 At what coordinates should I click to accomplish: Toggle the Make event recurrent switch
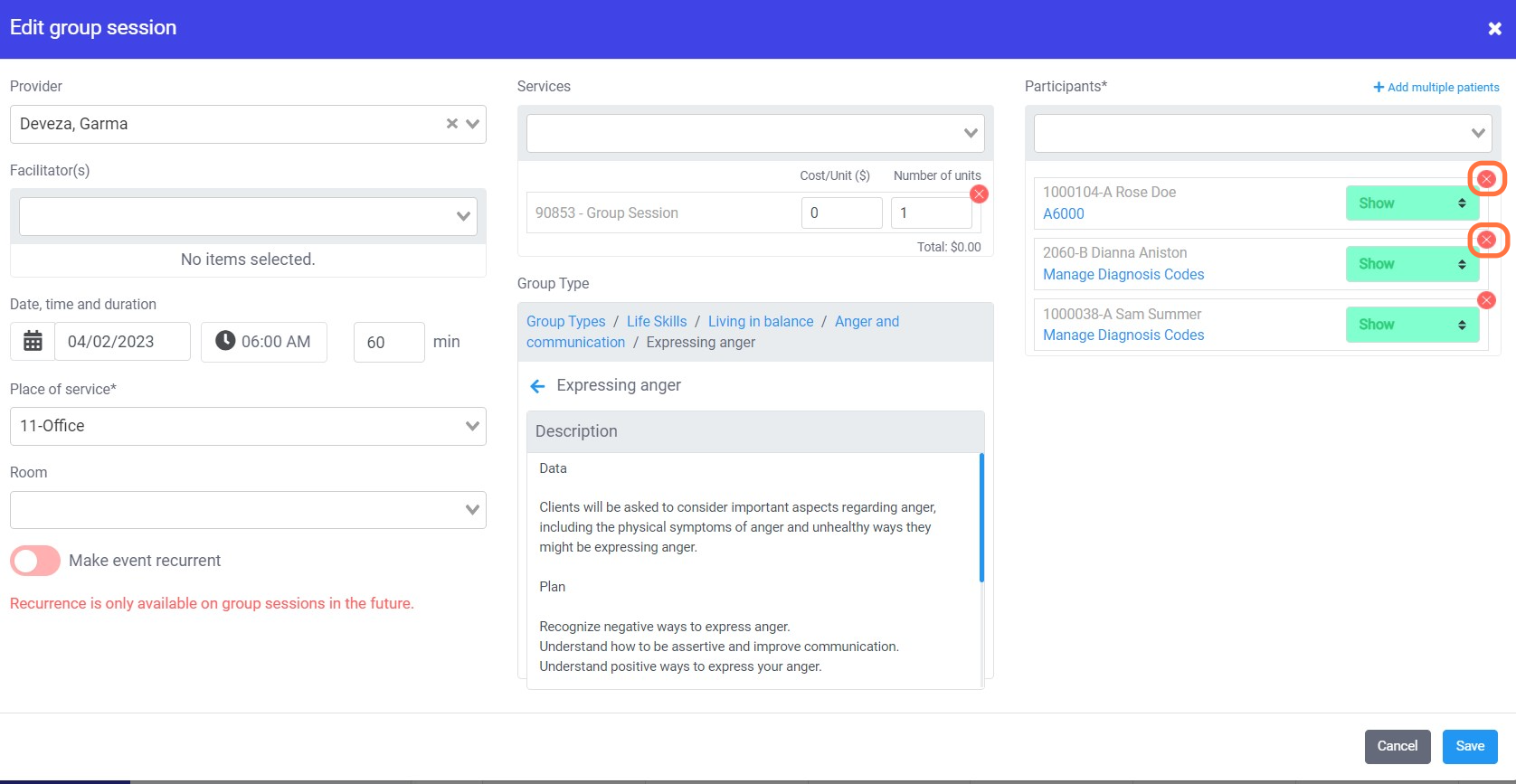[35, 561]
